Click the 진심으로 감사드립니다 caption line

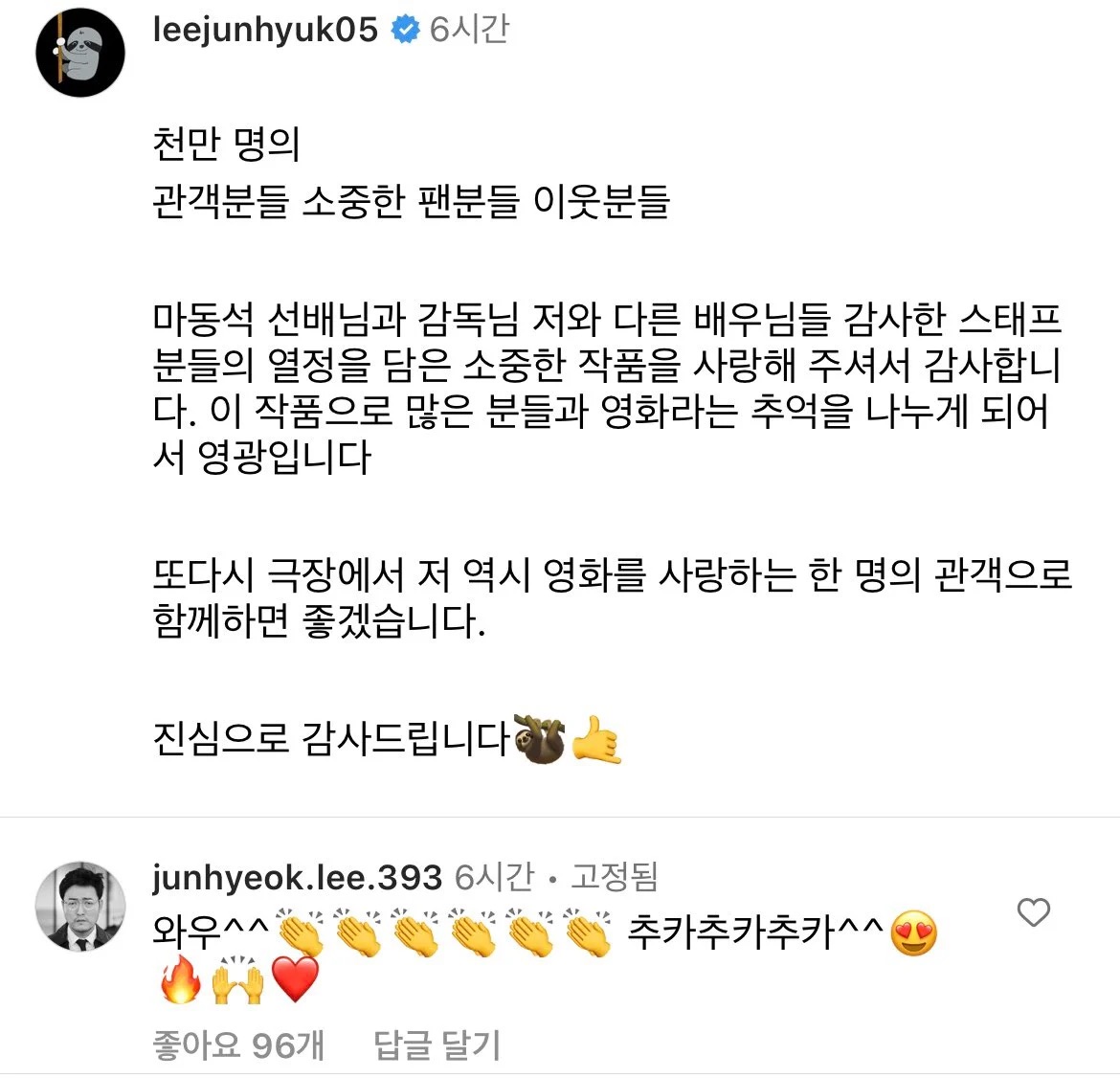[330, 739]
